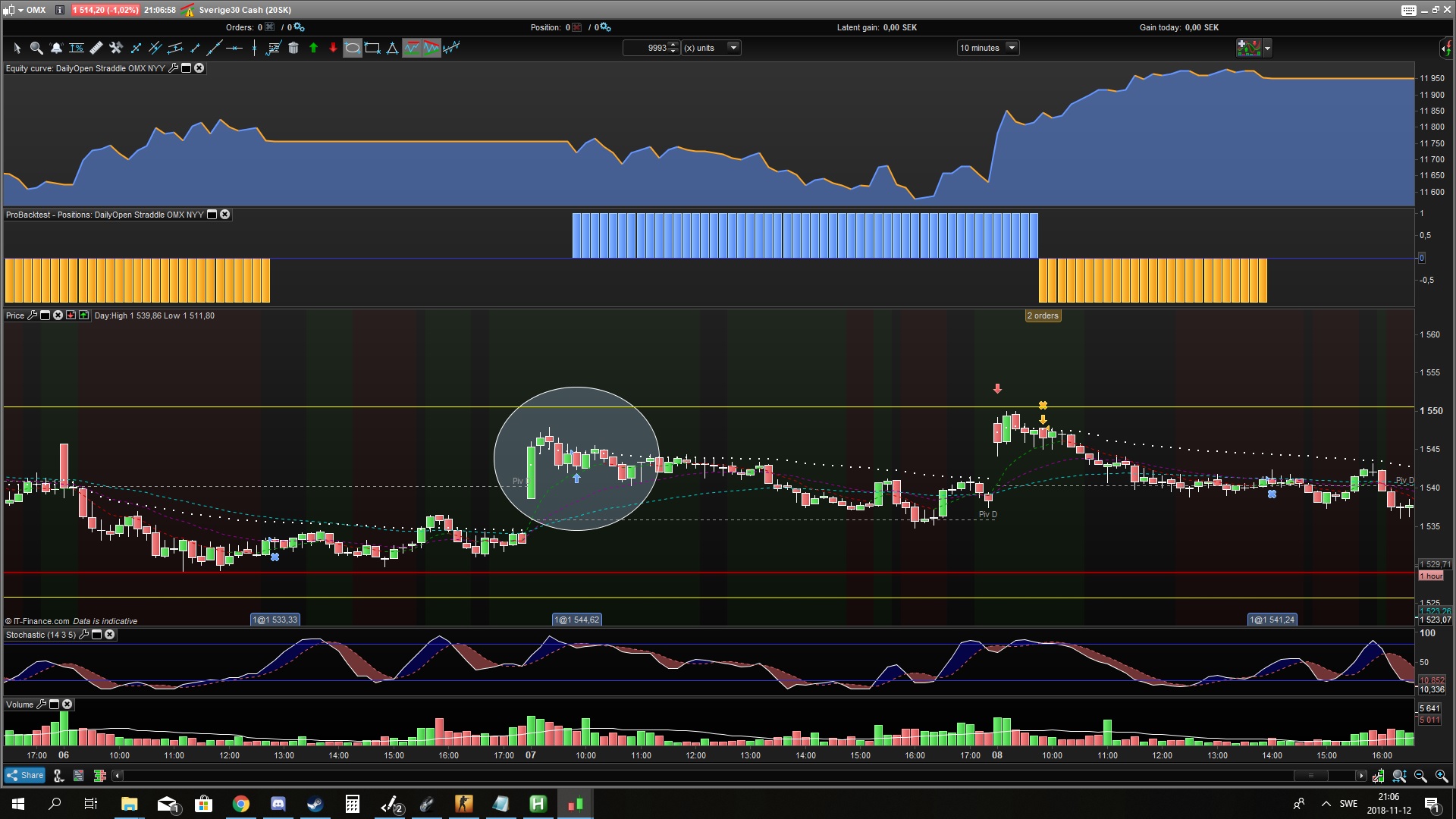Click the Share button
Viewport: 1456px width, 819px height.
tap(25, 775)
